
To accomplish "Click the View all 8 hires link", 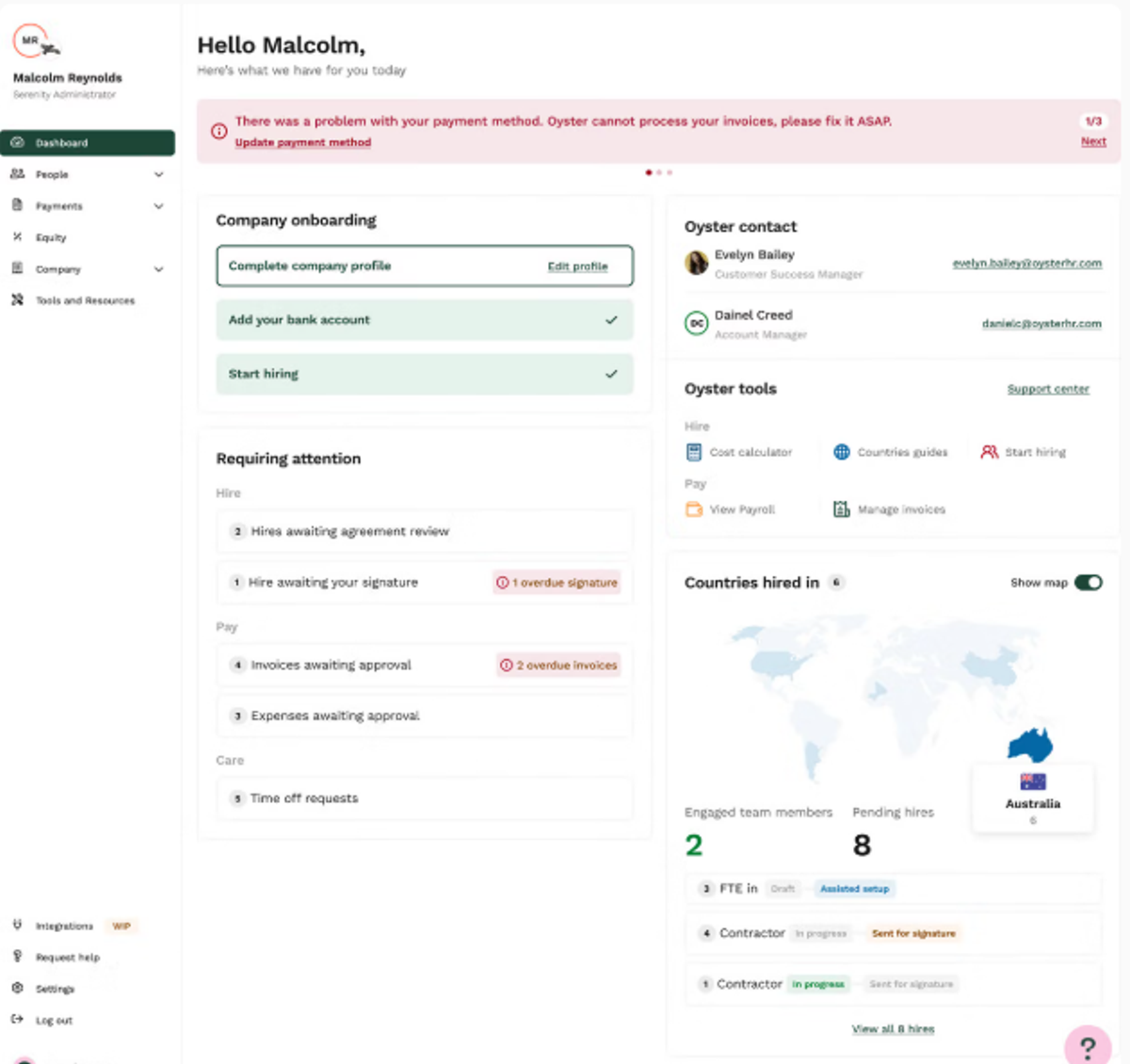I will [x=893, y=1028].
